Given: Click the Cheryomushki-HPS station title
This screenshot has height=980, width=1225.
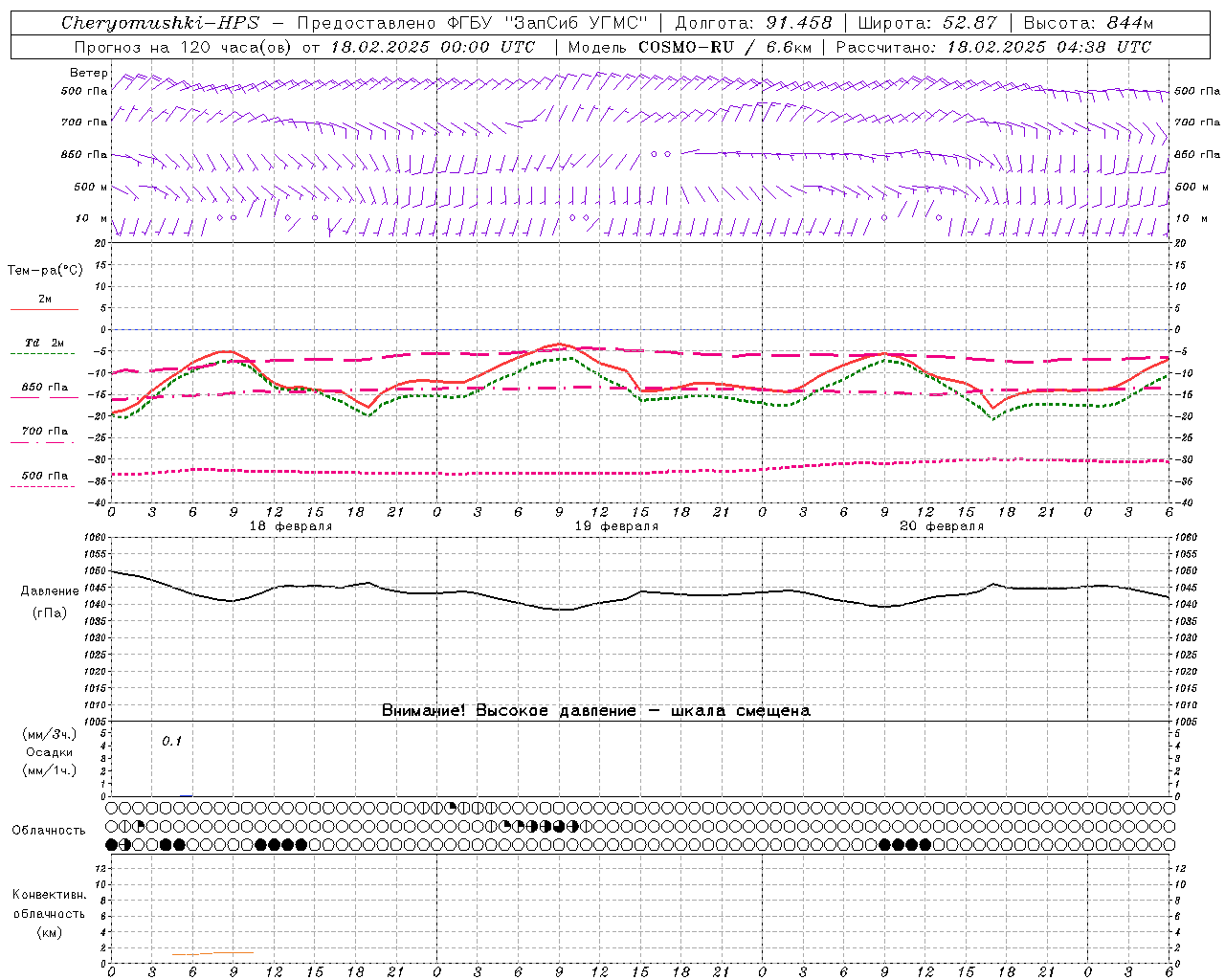Looking at the screenshot, I should [x=160, y=23].
